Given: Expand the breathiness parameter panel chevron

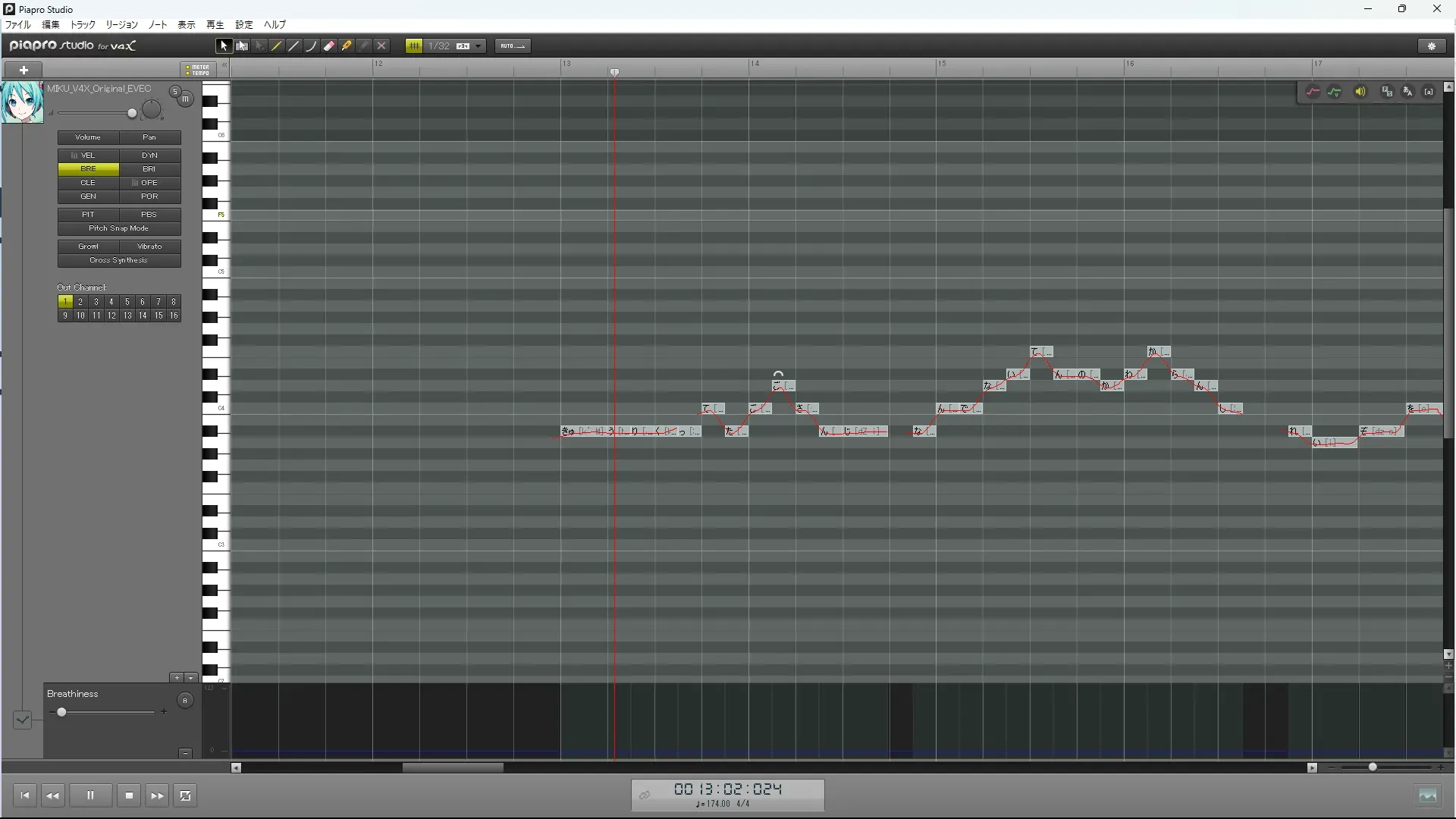Looking at the screenshot, I should click(x=22, y=720).
